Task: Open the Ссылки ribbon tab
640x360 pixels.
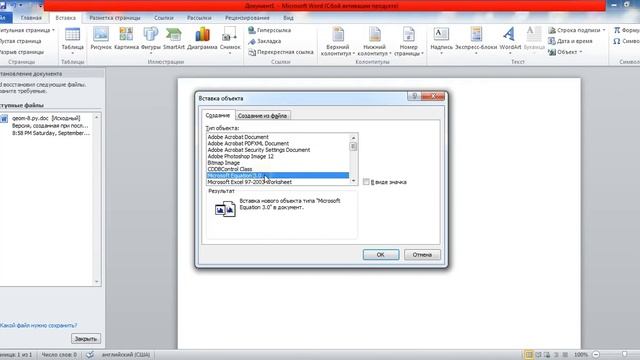Action: coord(164,18)
